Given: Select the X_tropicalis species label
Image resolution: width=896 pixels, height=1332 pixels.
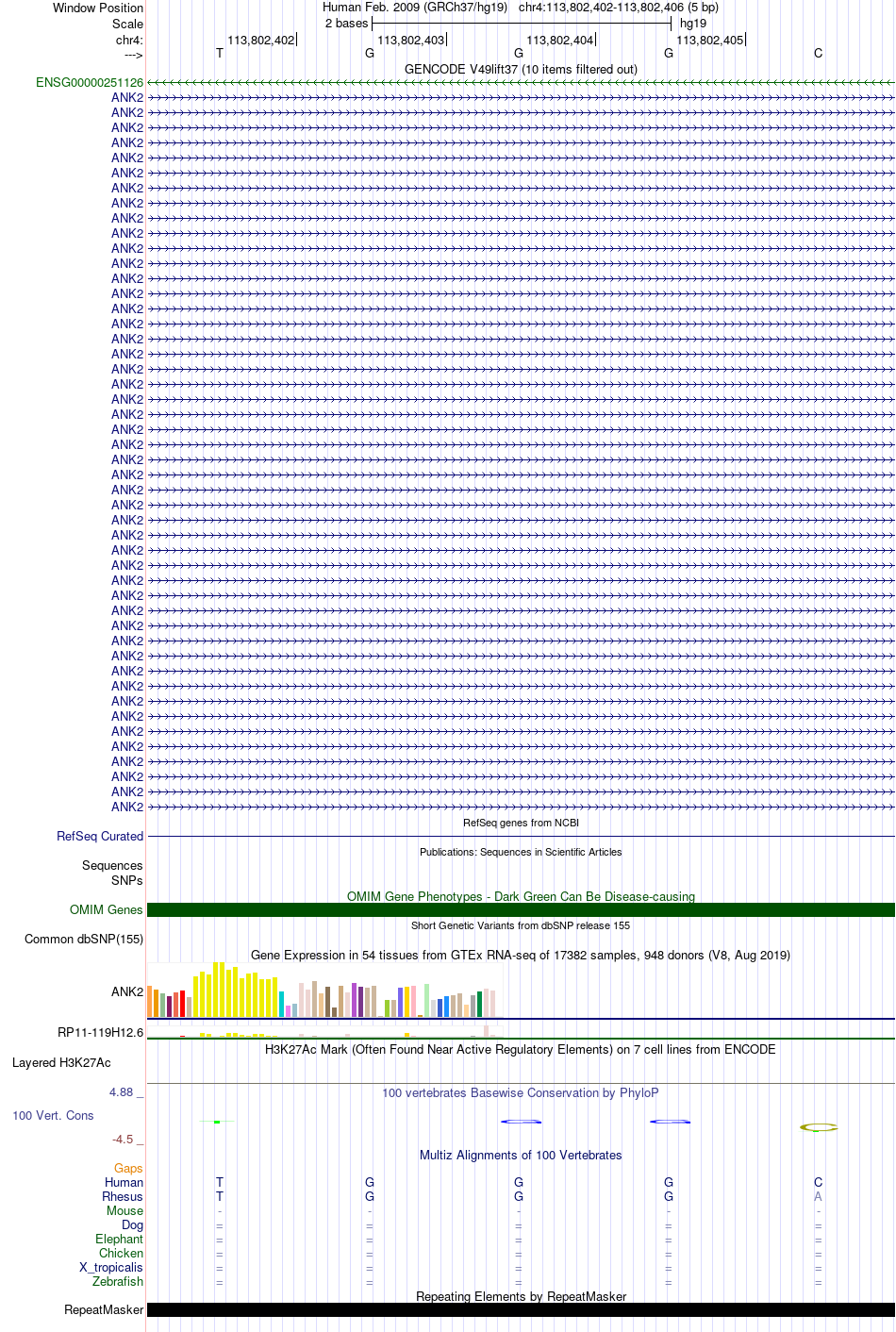Looking at the screenshot, I should pos(111,1268).
